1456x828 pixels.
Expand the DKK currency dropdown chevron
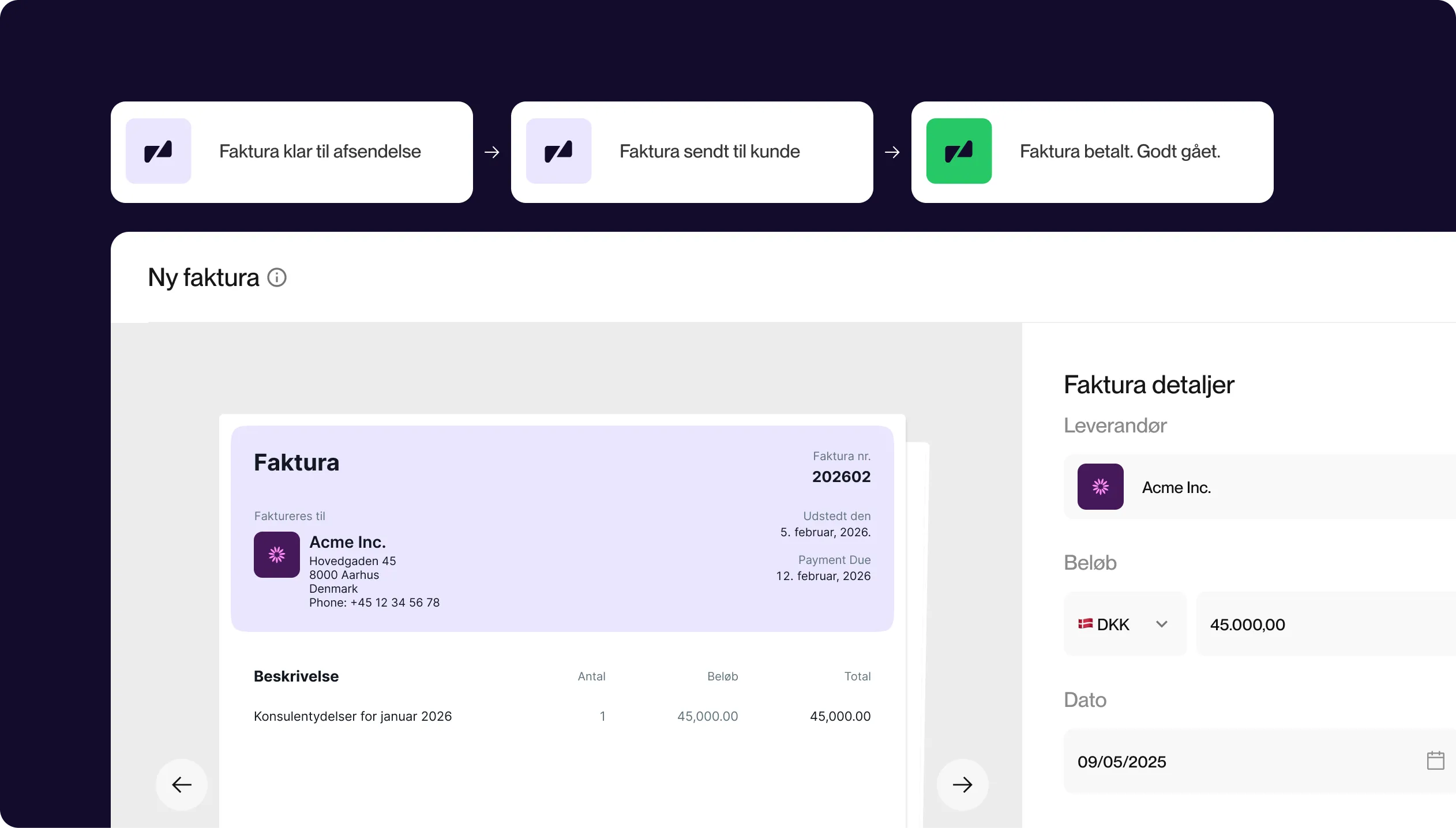pos(1162,624)
